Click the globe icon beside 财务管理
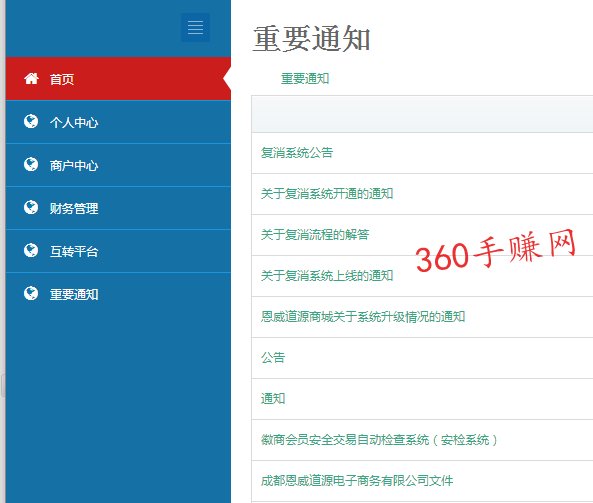Image resolution: width=593 pixels, height=503 pixels. tap(31, 207)
